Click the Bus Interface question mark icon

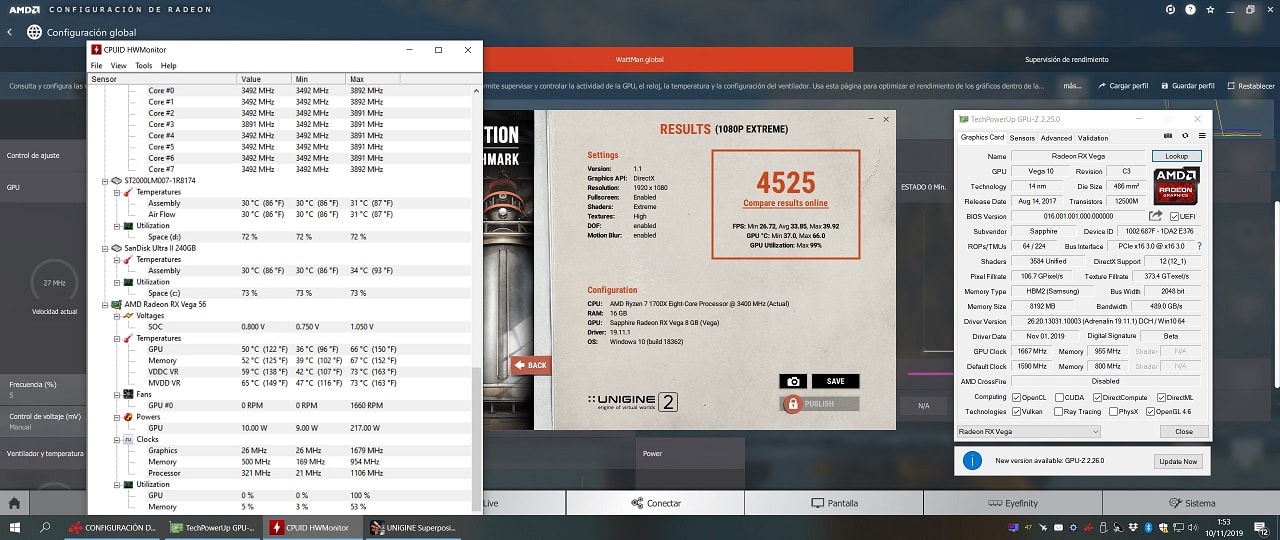[x=1199, y=246]
